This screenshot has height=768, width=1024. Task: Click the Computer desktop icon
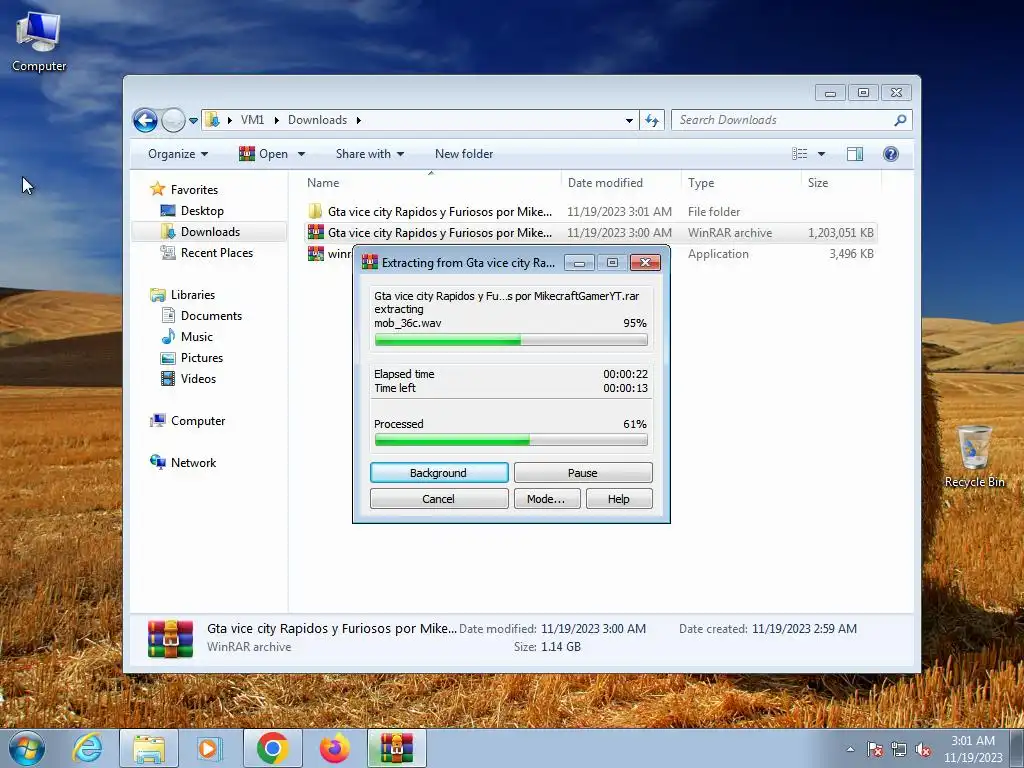(x=39, y=42)
